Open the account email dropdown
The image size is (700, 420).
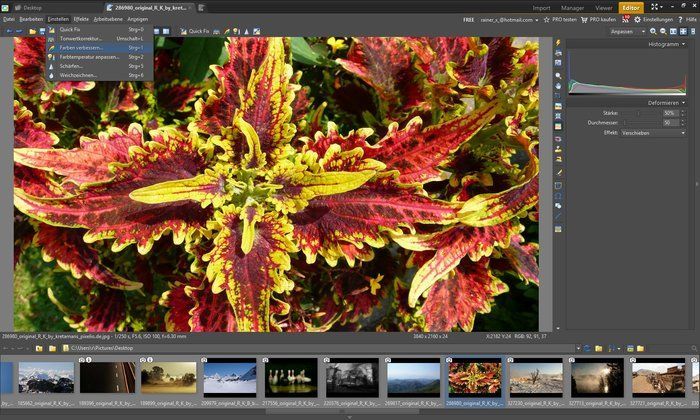coord(509,20)
